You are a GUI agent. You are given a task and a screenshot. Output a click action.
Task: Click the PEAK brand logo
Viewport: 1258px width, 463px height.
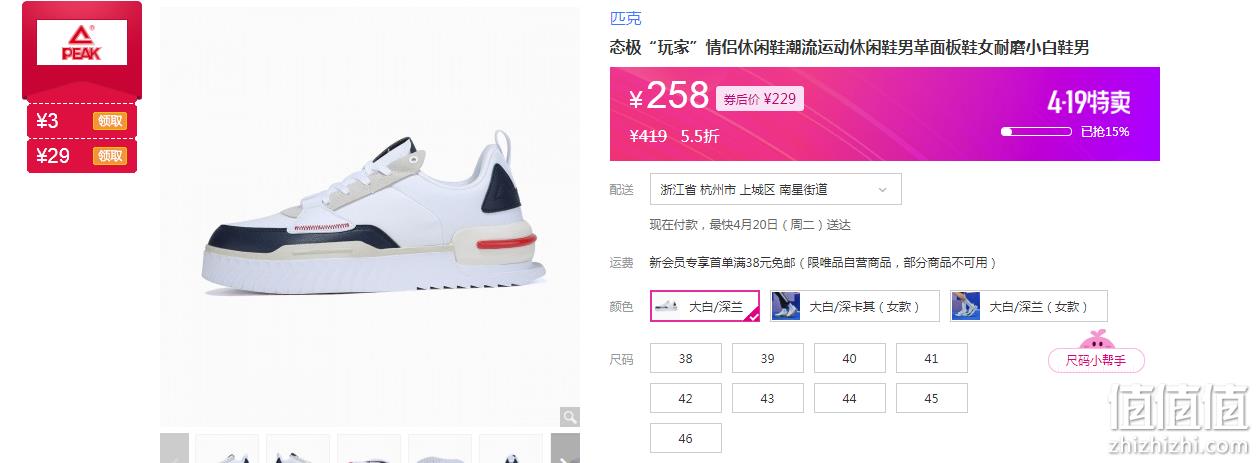[82, 43]
